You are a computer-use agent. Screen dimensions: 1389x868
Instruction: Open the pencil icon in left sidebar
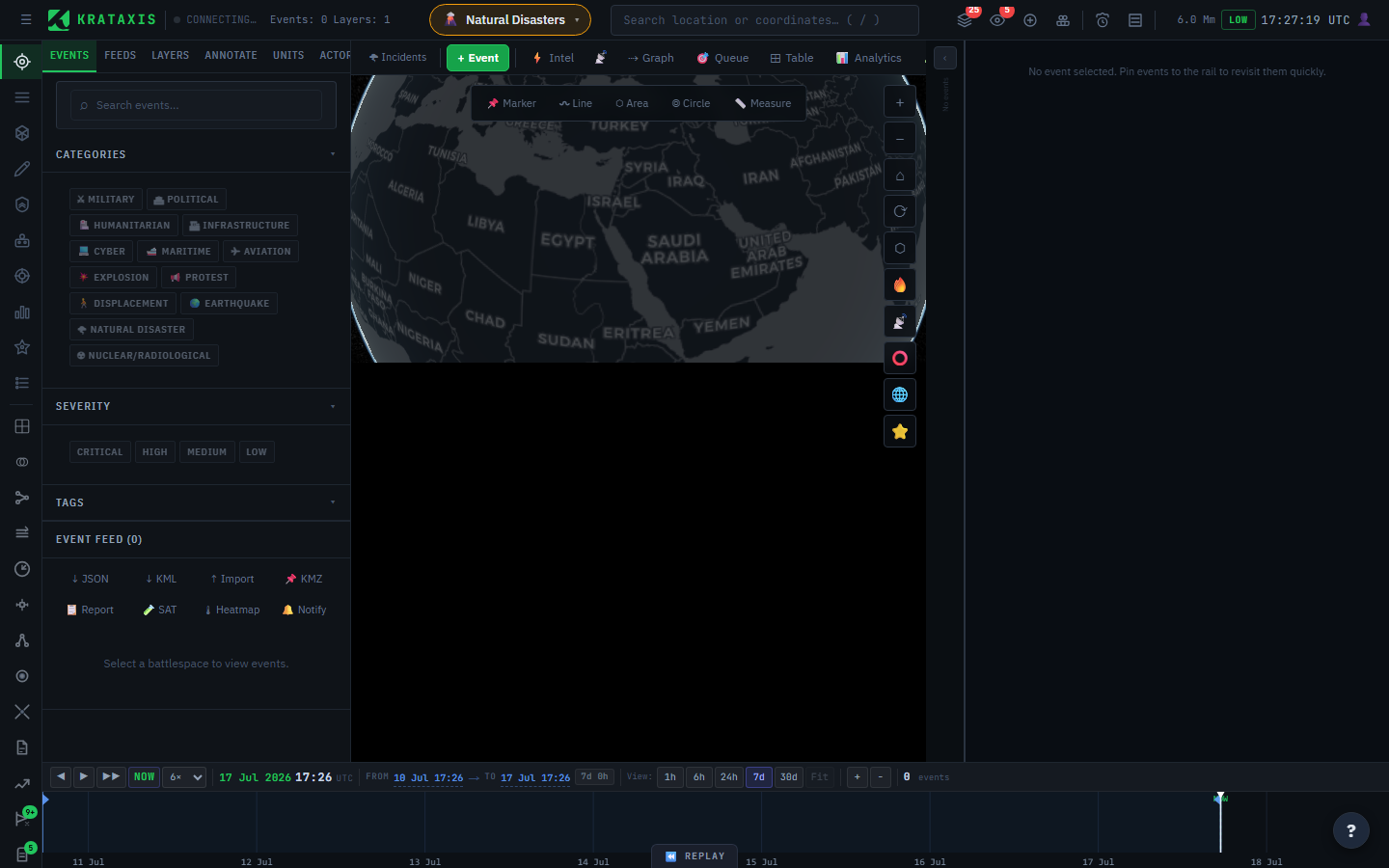tap(21, 169)
